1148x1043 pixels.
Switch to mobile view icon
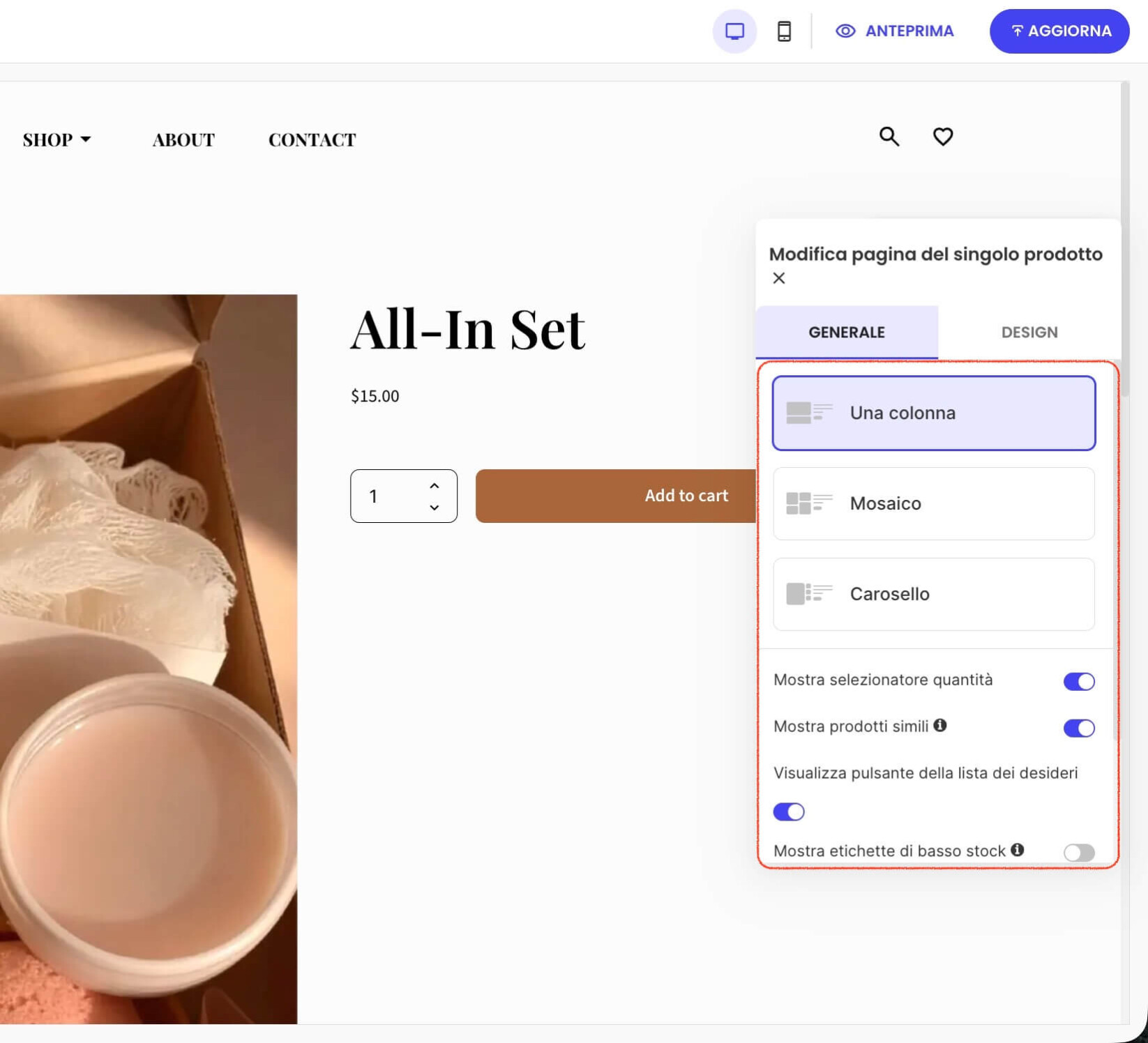pos(784,31)
